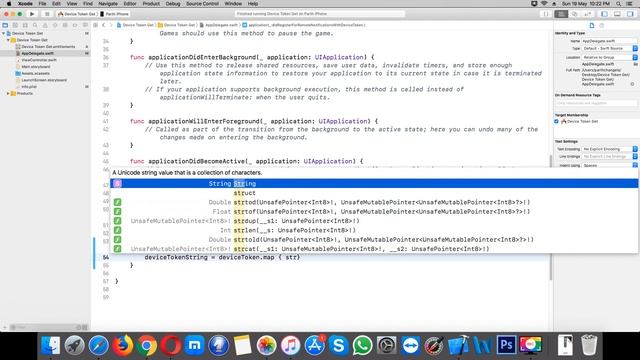Open the Product menu
The height and width of the screenshot is (360, 640).
click(x=151, y=4)
